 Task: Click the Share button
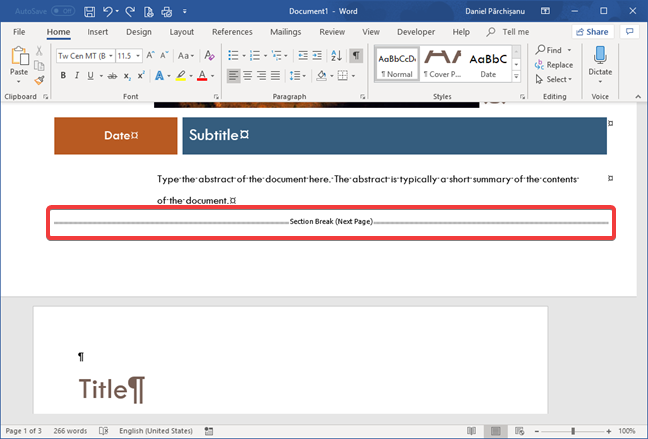coord(592,32)
